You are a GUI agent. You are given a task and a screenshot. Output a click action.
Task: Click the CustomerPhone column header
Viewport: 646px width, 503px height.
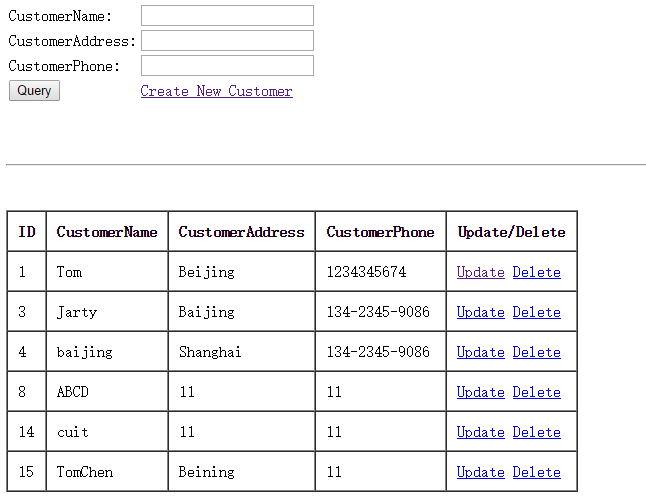[x=381, y=232]
